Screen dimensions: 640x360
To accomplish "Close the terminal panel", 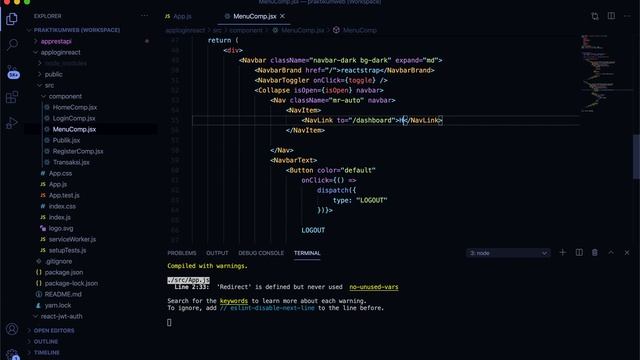I will click(x=627, y=253).
